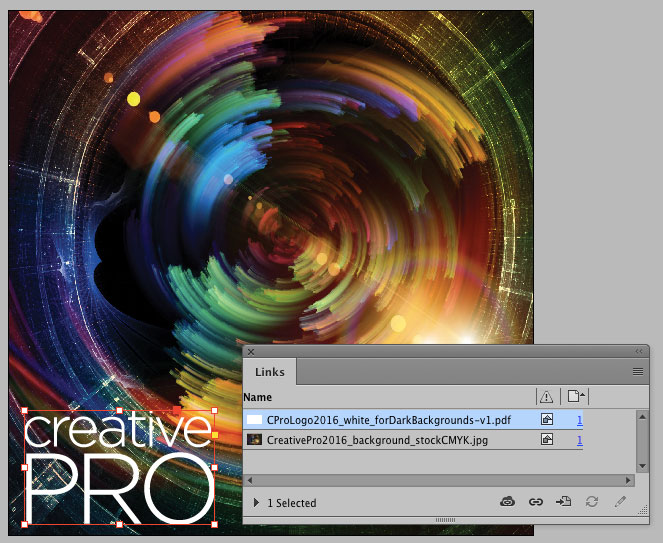Click the Relink chain icon

536,502
